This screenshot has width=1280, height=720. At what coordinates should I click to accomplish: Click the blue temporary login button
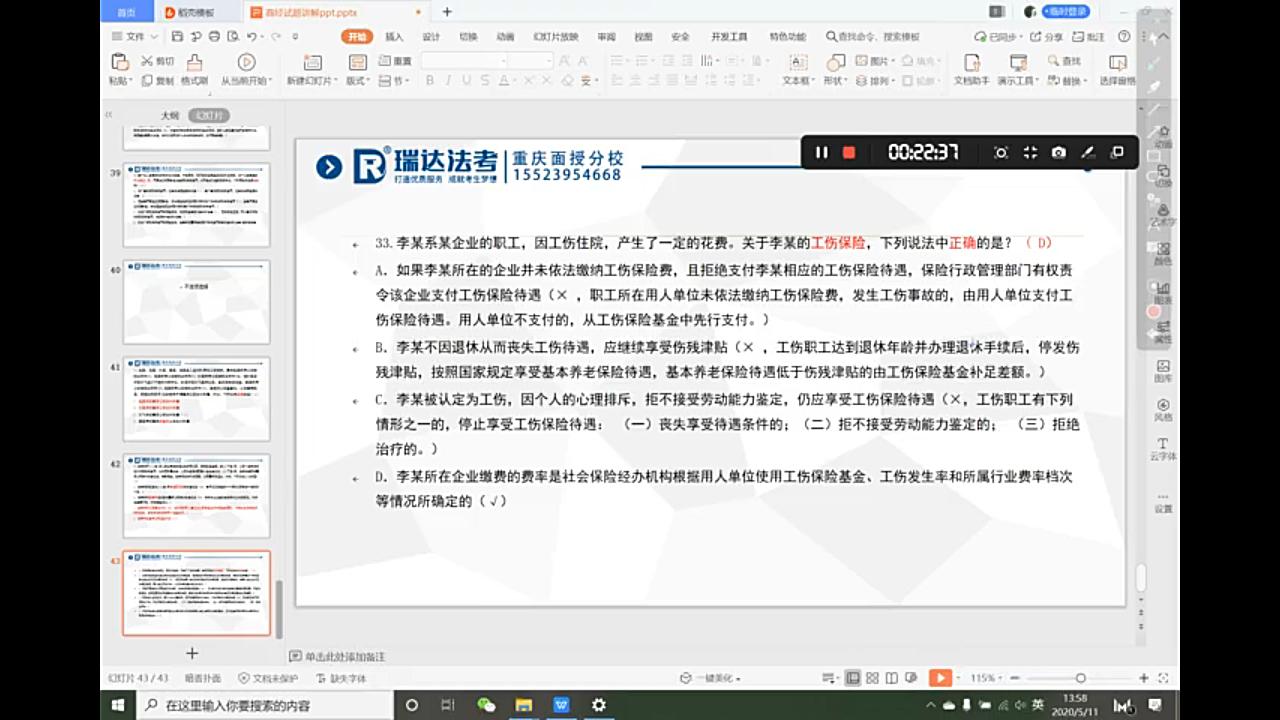(x=1066, y=11)
